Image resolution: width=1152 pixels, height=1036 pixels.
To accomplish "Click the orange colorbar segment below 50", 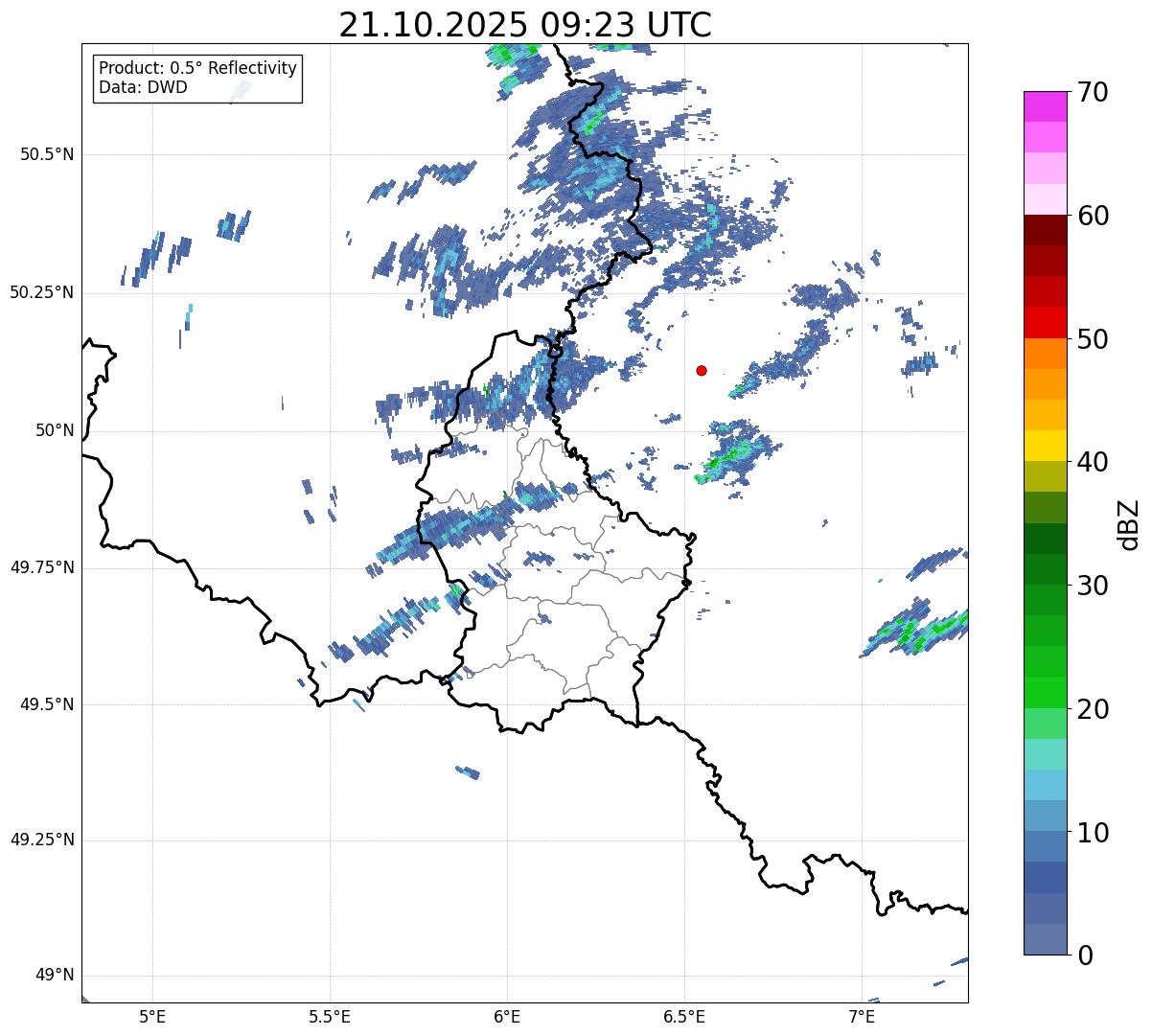I will tap(1046, 354).
